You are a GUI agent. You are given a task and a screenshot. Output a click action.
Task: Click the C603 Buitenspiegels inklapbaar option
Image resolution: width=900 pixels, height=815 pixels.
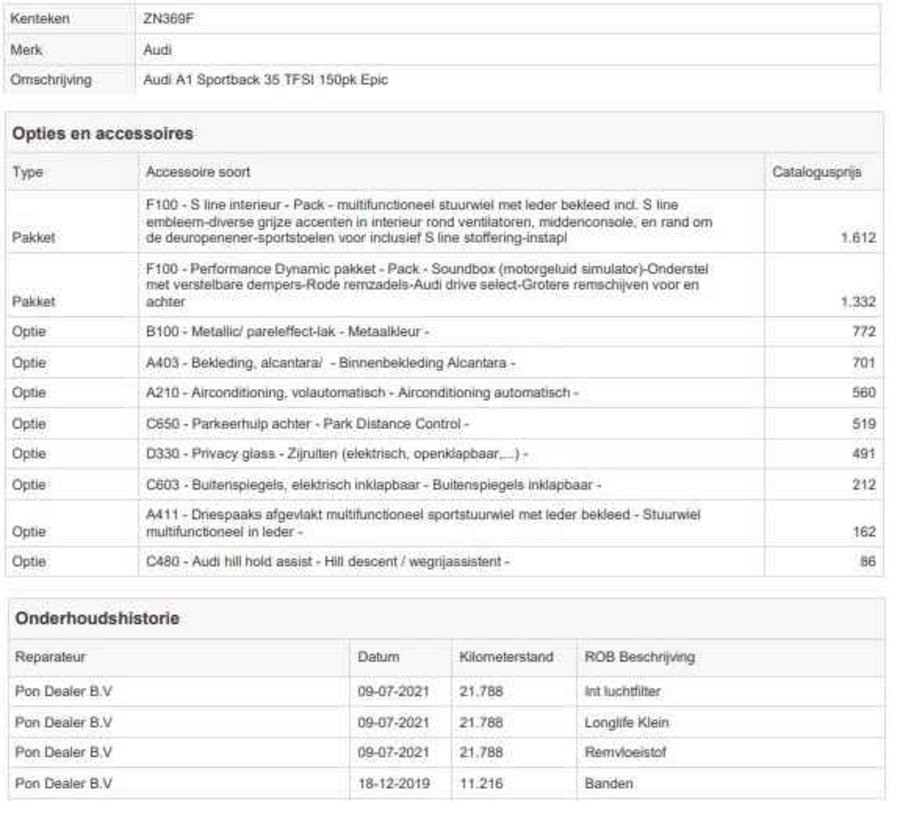pyautogui.click(x=373, y=485)
